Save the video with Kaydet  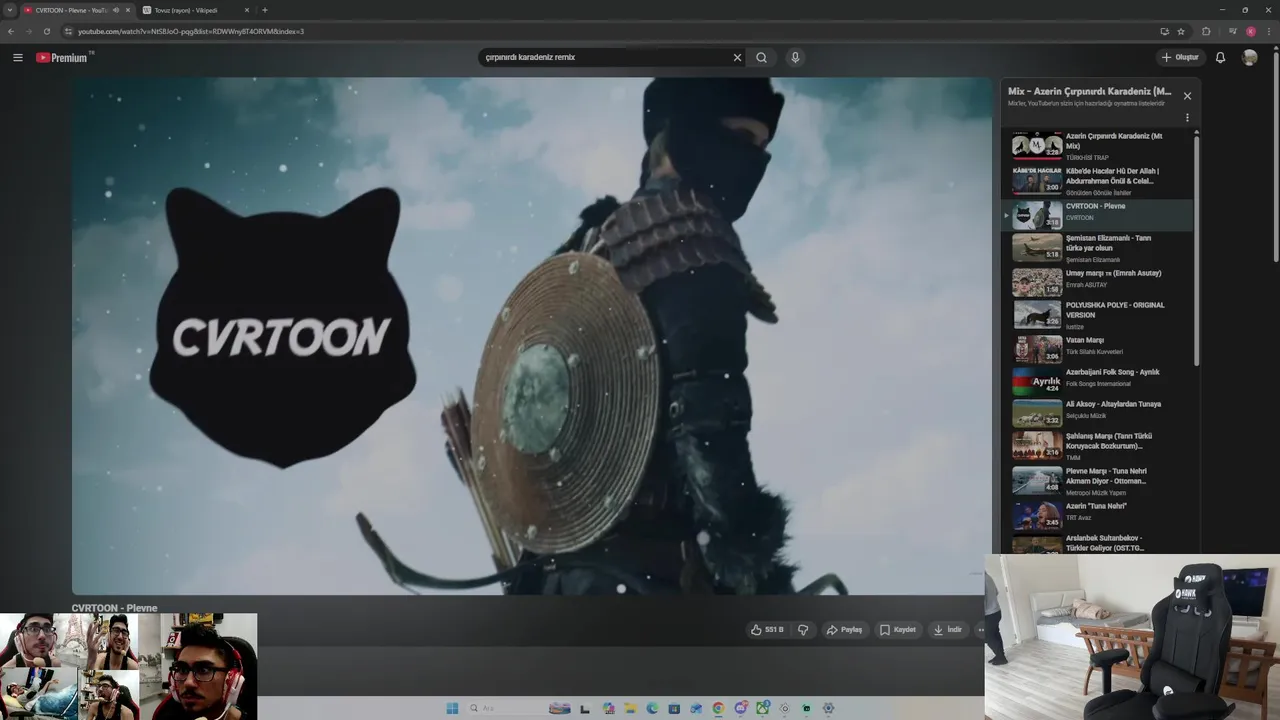[x=898, y=630]
